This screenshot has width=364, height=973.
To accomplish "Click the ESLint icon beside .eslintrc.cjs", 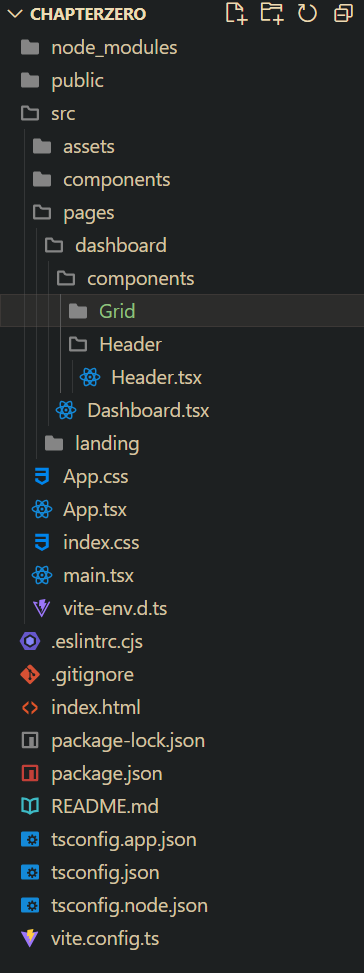I will coord(30,642).
